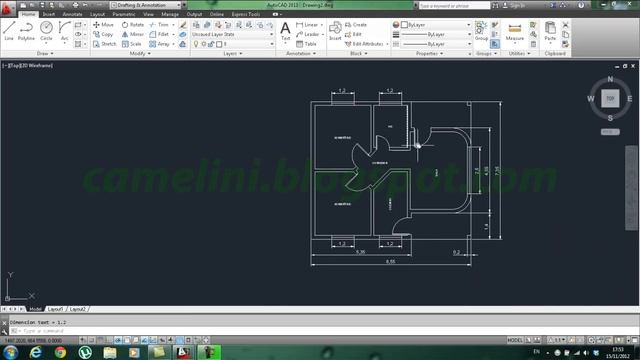Switch to the Express Tools tab
This screenshot has width=640, height=360.
(246, 14)
